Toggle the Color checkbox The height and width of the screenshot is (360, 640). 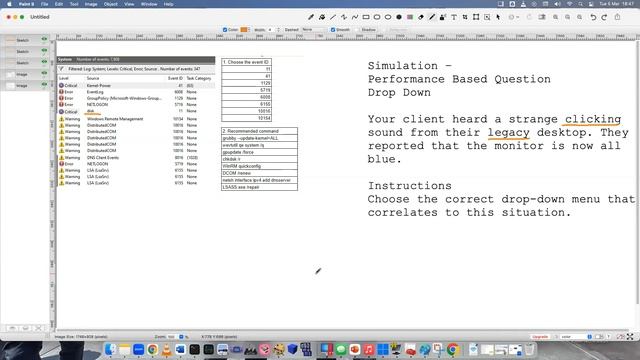(225, 30)
